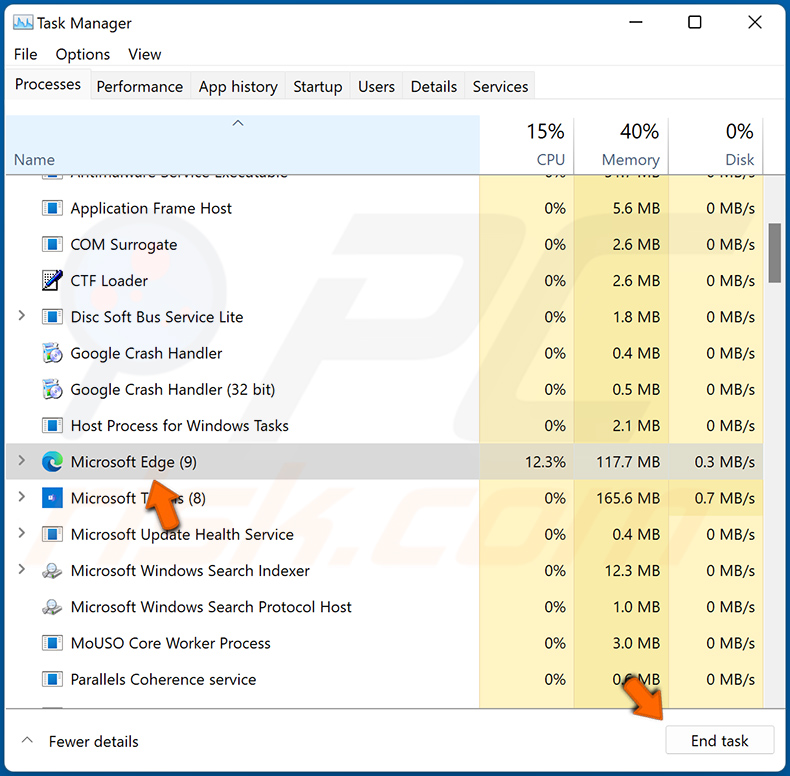
Task: Click the Google Crash Handler icon
Action: click(52, 353)
